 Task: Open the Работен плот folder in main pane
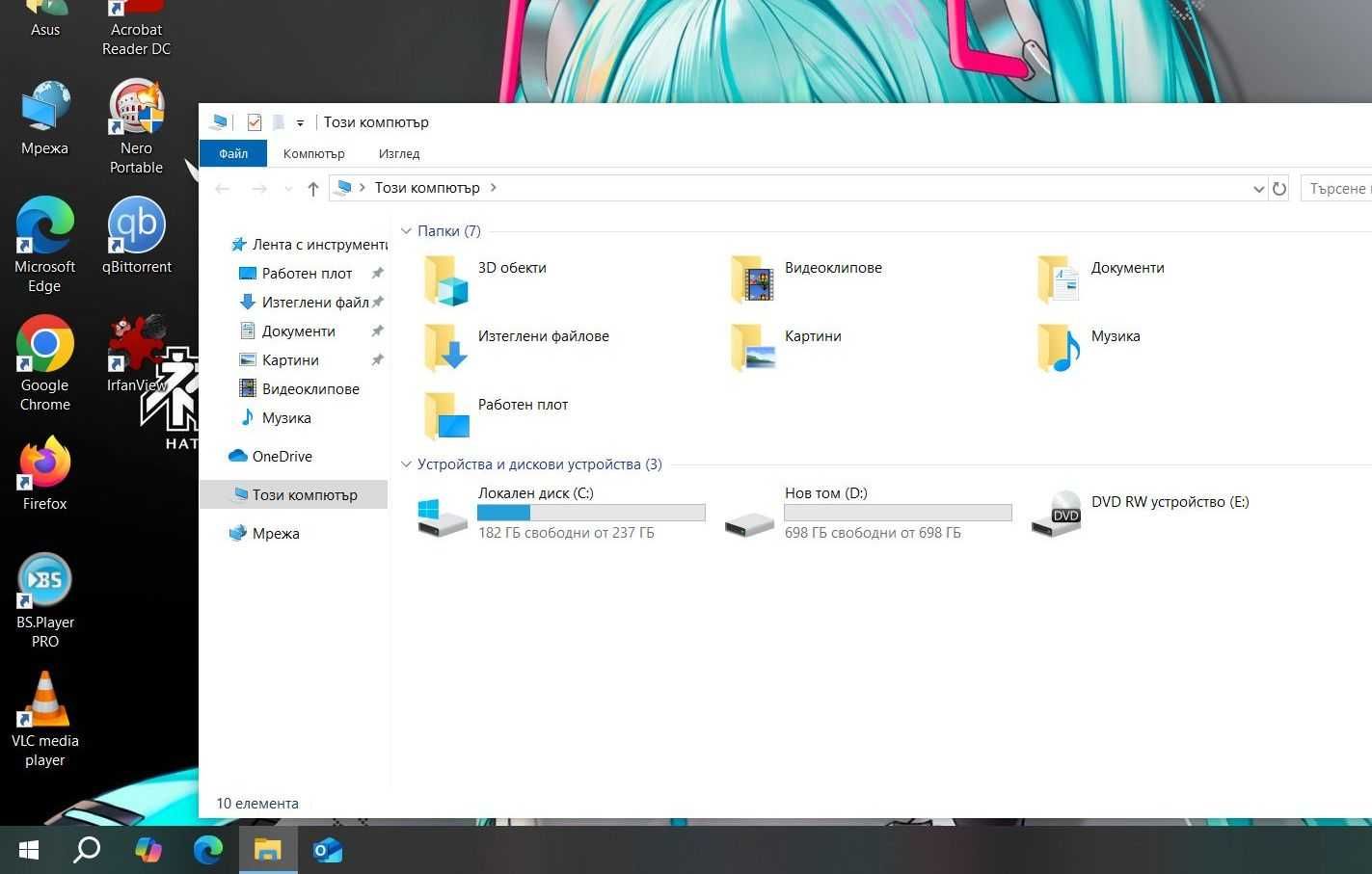click(x=496, y=417)
